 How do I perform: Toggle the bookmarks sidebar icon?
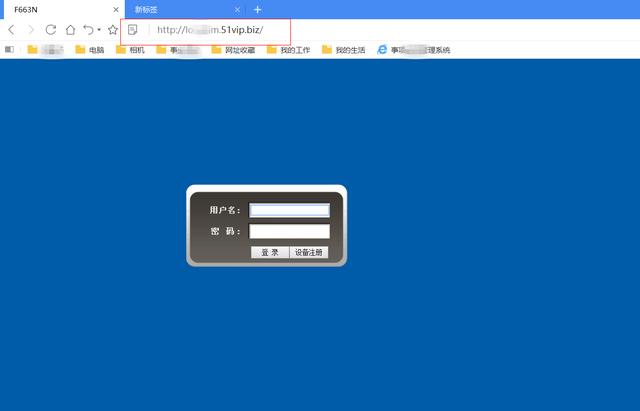tap(9, 49)
